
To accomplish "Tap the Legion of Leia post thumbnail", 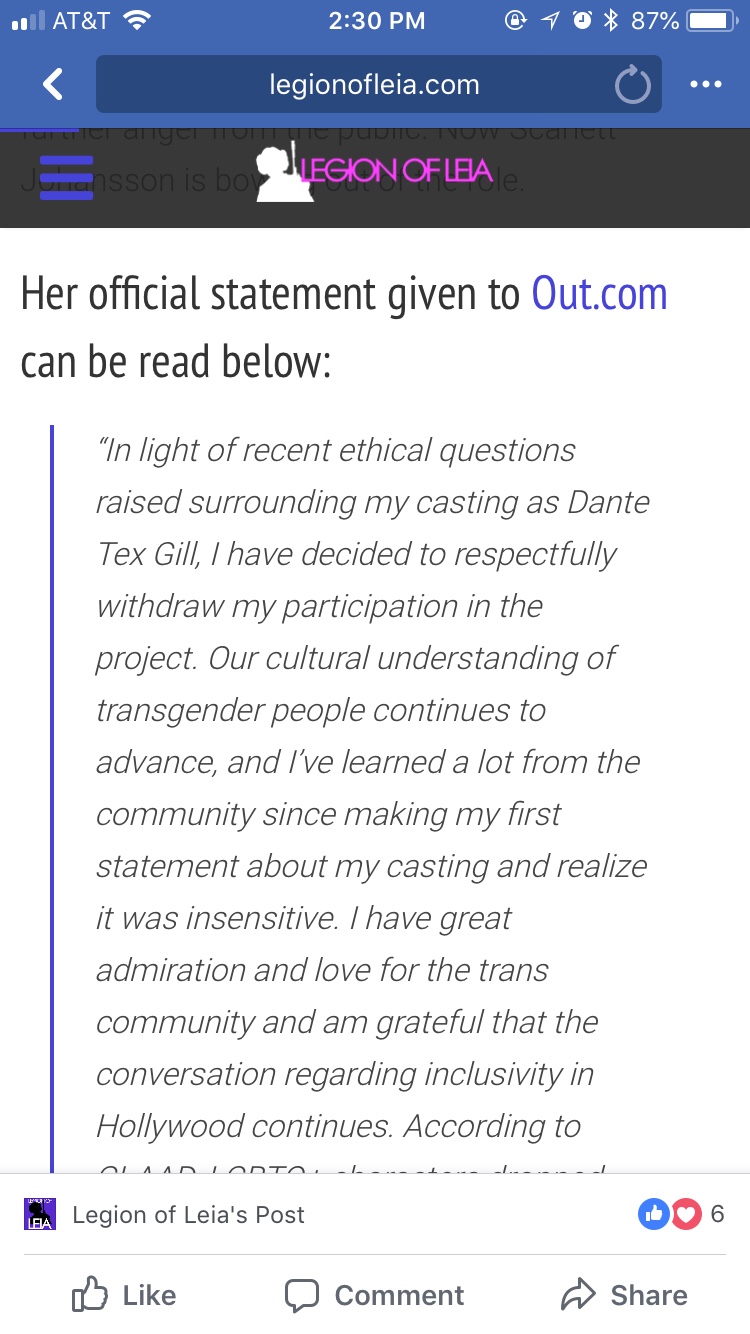I will click(x=40, y=1214).
